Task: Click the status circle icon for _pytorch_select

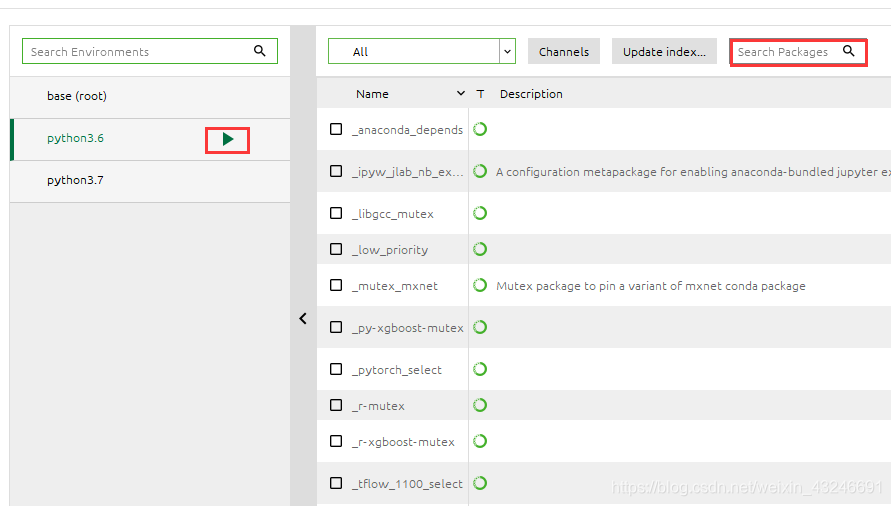Action: coord(480,369)
